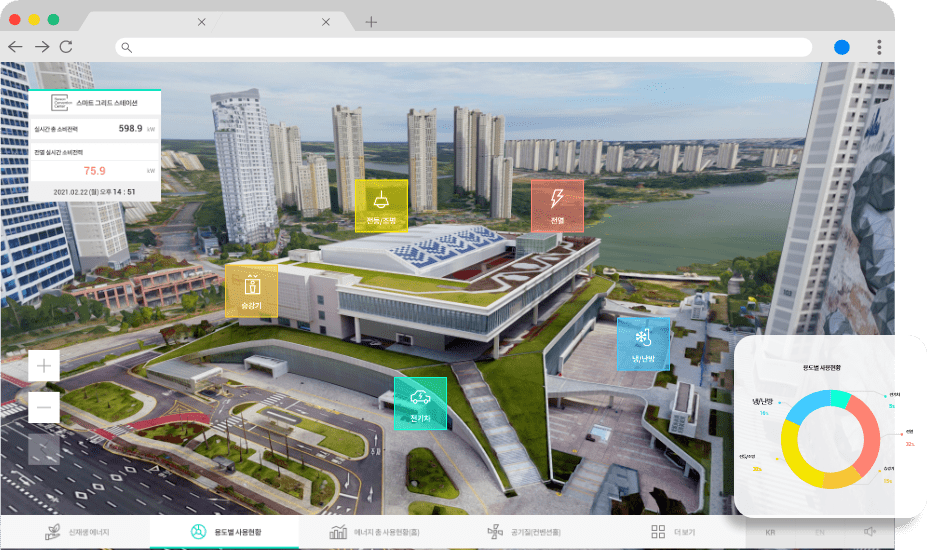The width and height of the screenshot is (929, 550).
Task: Select the 용도별 사용현황 usage tab
Action: [x=225, y=532]
